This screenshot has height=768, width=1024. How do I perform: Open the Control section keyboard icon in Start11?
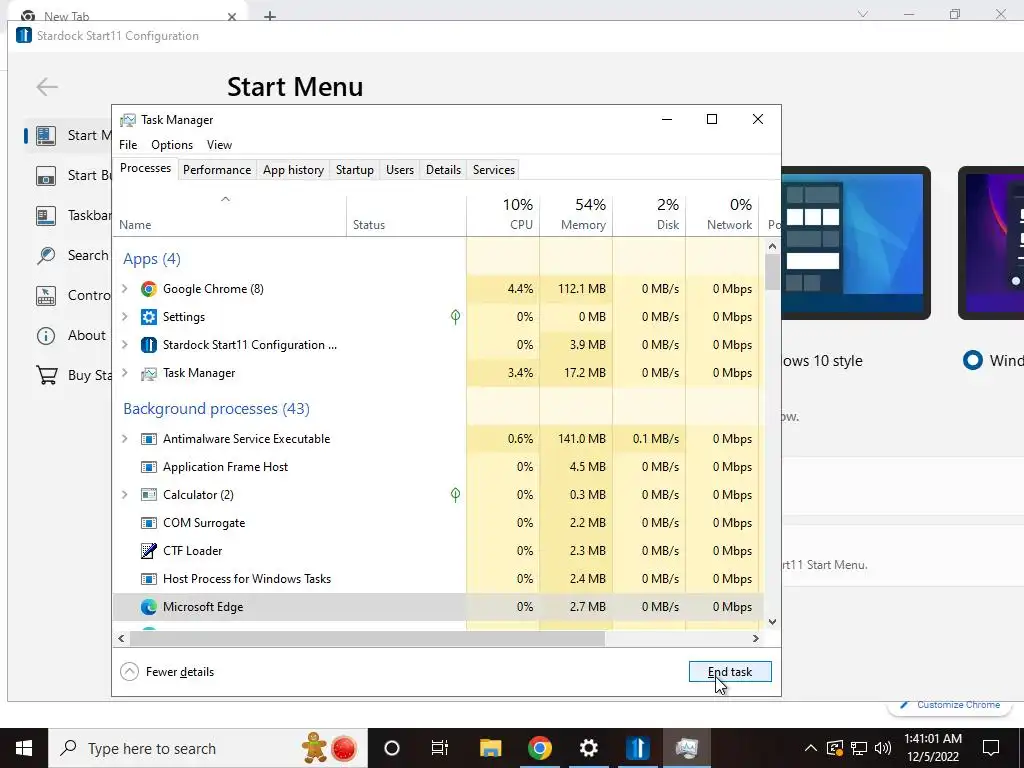click(46, 295)
